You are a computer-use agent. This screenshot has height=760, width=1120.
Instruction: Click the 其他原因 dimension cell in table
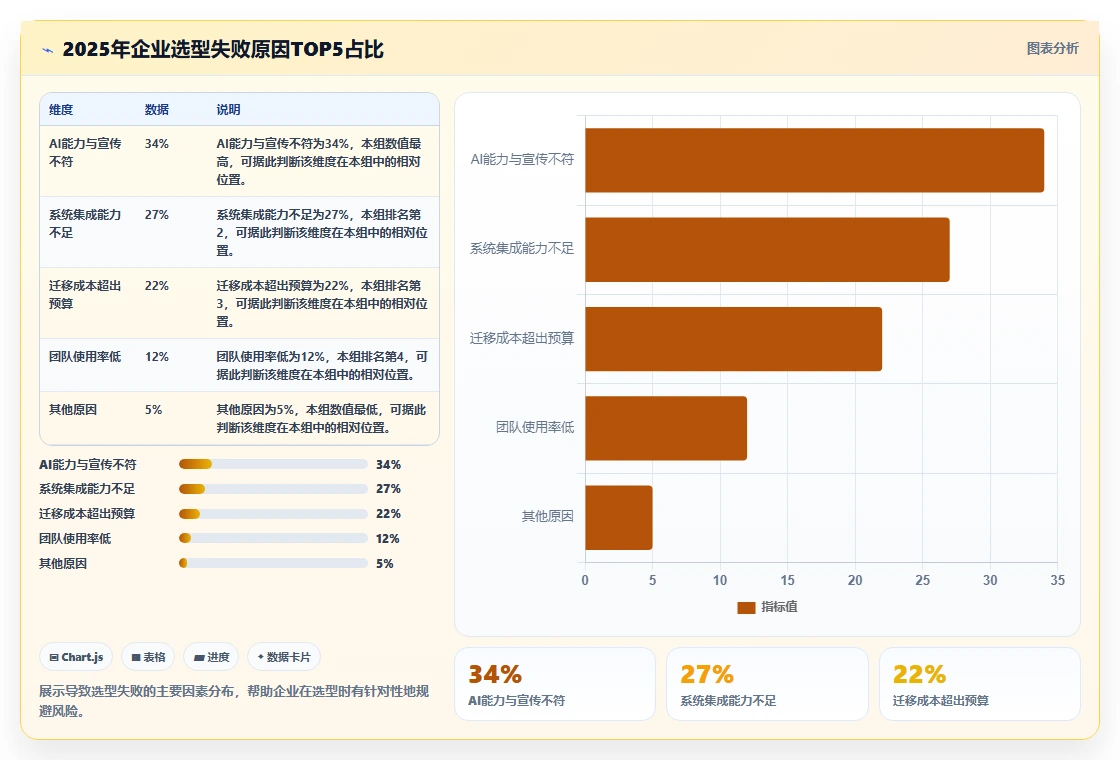[73, 409]
